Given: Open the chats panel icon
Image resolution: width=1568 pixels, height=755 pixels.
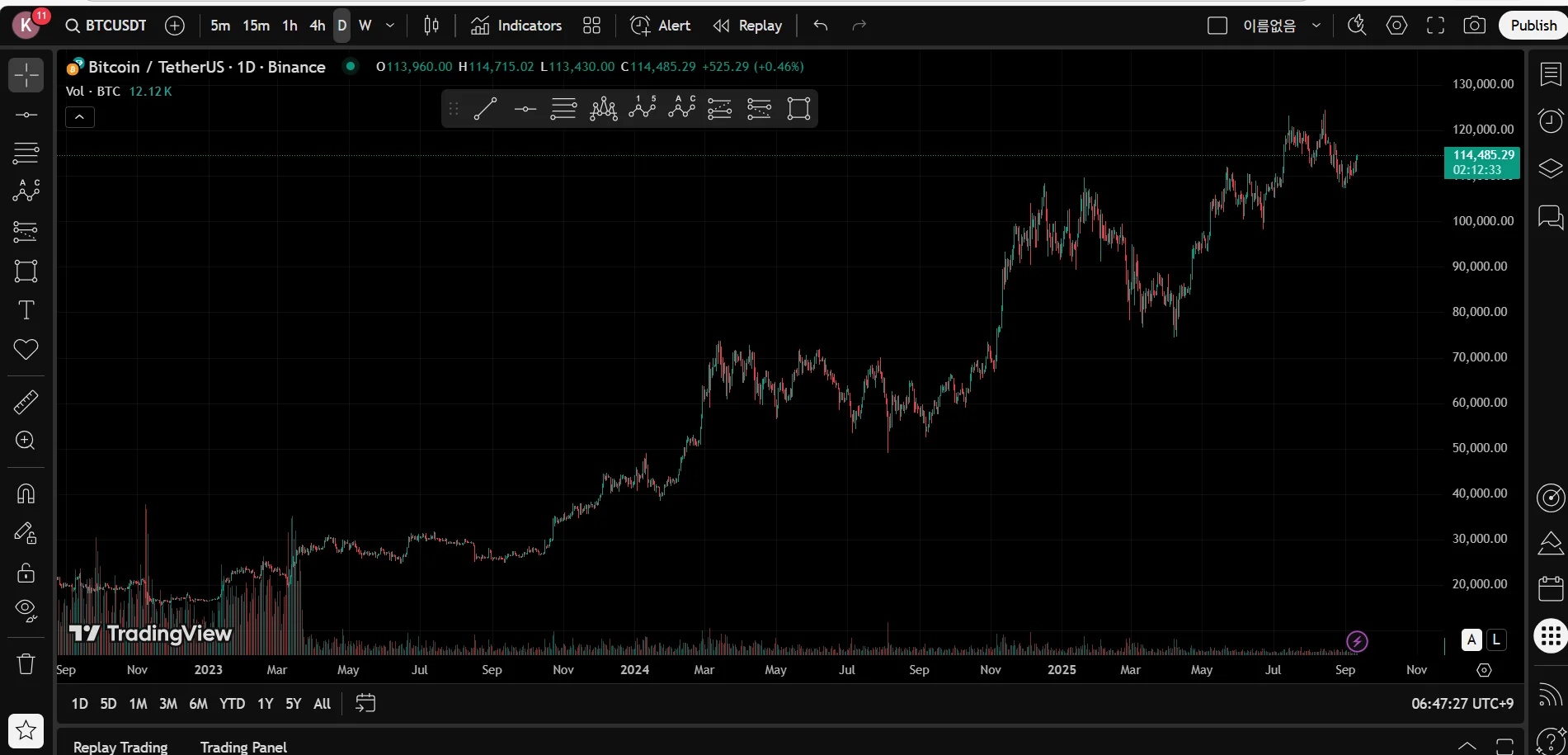Looking at the screenshot, I should click(x=1551, y=218).
